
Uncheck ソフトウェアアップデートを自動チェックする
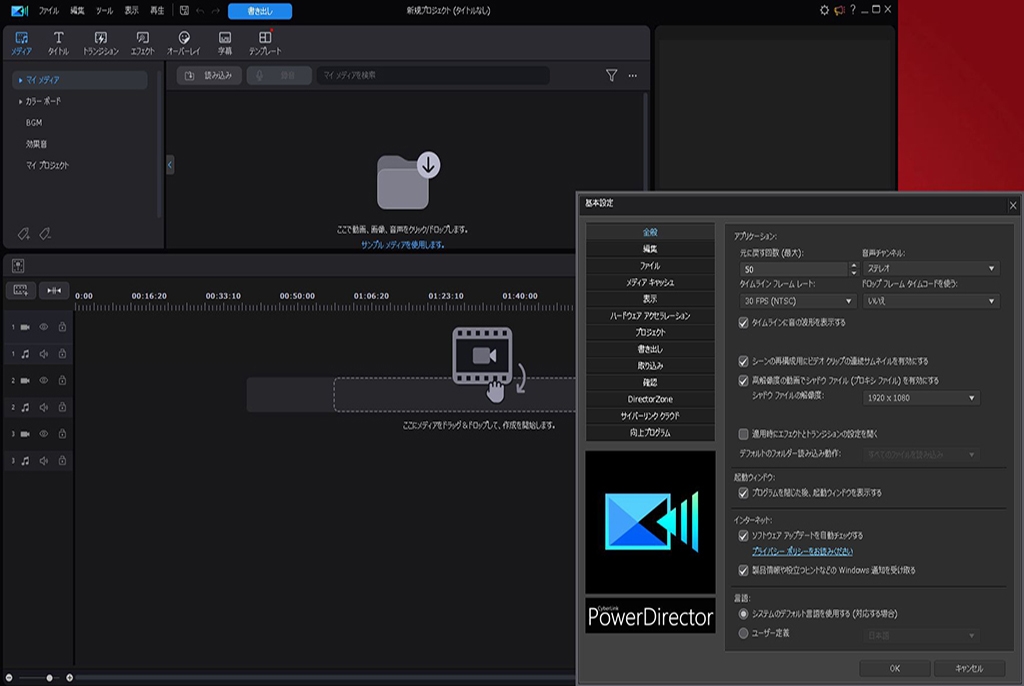click(743, 536)
